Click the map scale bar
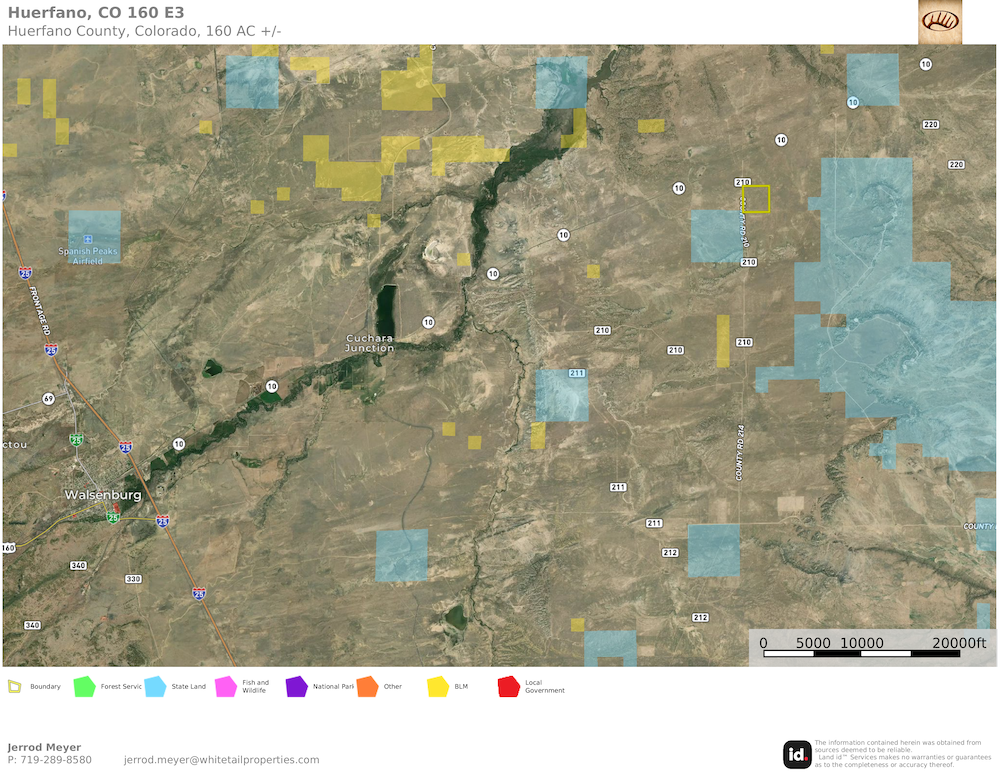The width and height of the screenshot is (1000, 773). 861,653
